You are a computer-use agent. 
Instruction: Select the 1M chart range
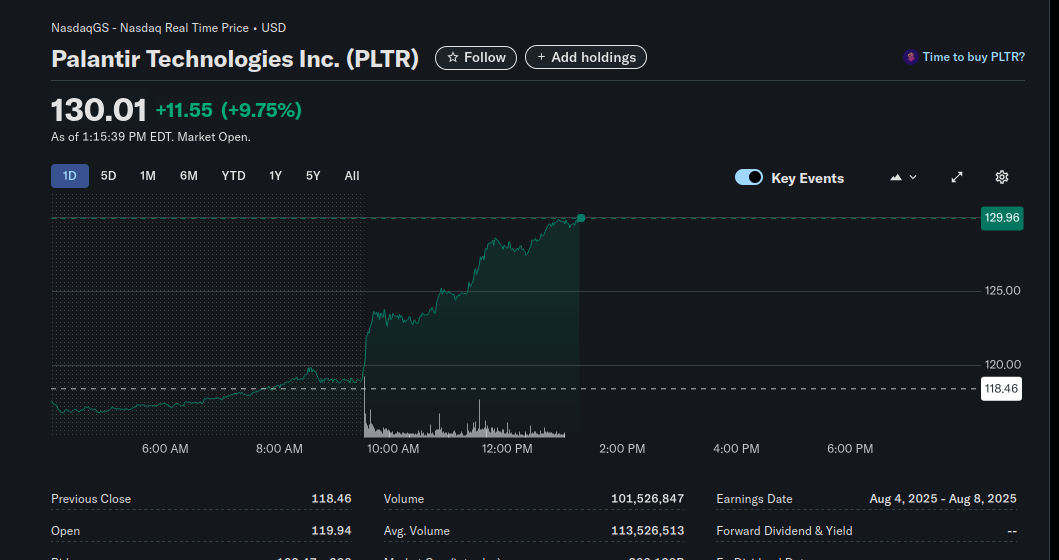coord(148,176)
